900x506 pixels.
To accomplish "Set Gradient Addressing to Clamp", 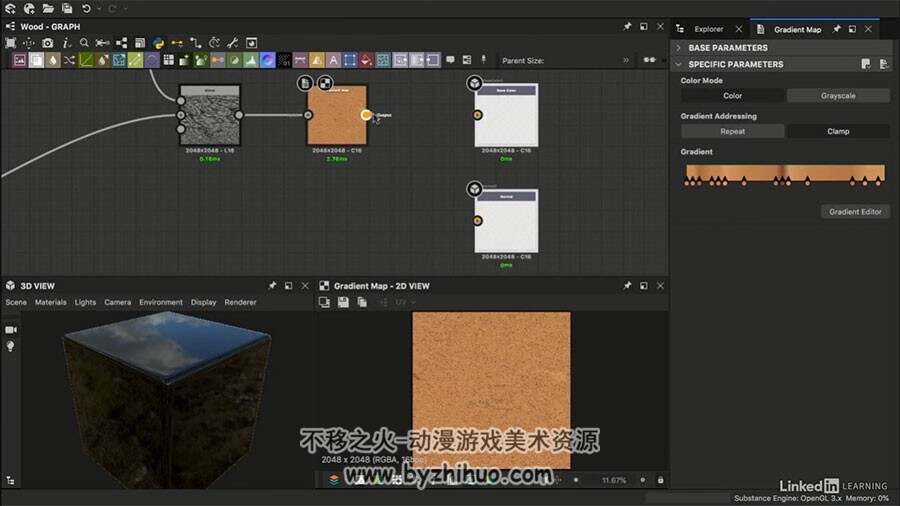I will tap(838, 131).
